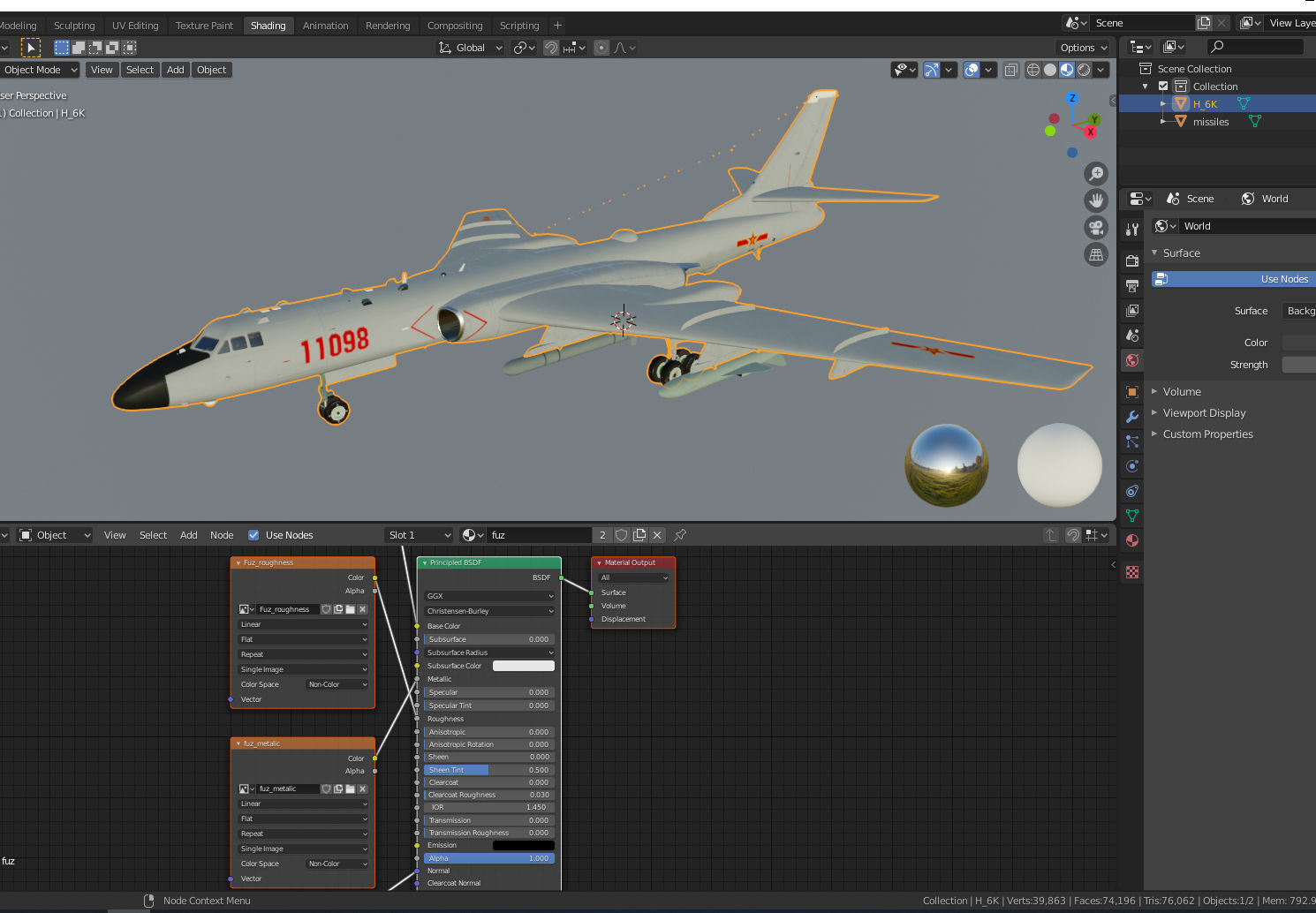Open the Output properties printer icon

coord(1132,285)
